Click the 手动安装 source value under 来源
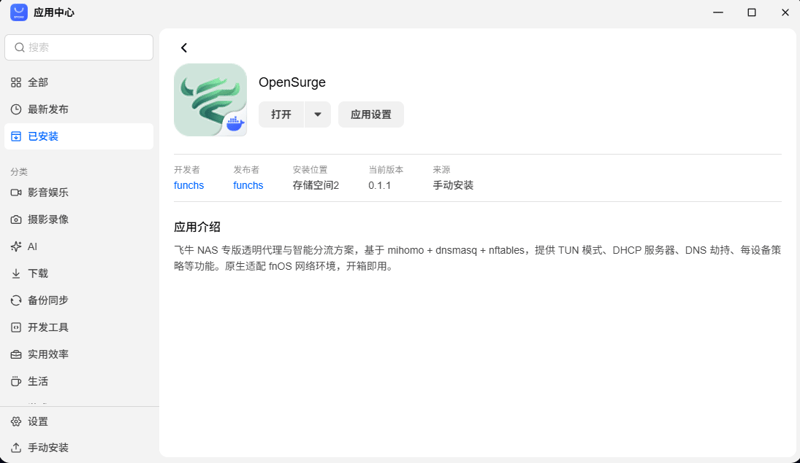Image resolution: width=800 pixels, height=463 pixels. 453,185
